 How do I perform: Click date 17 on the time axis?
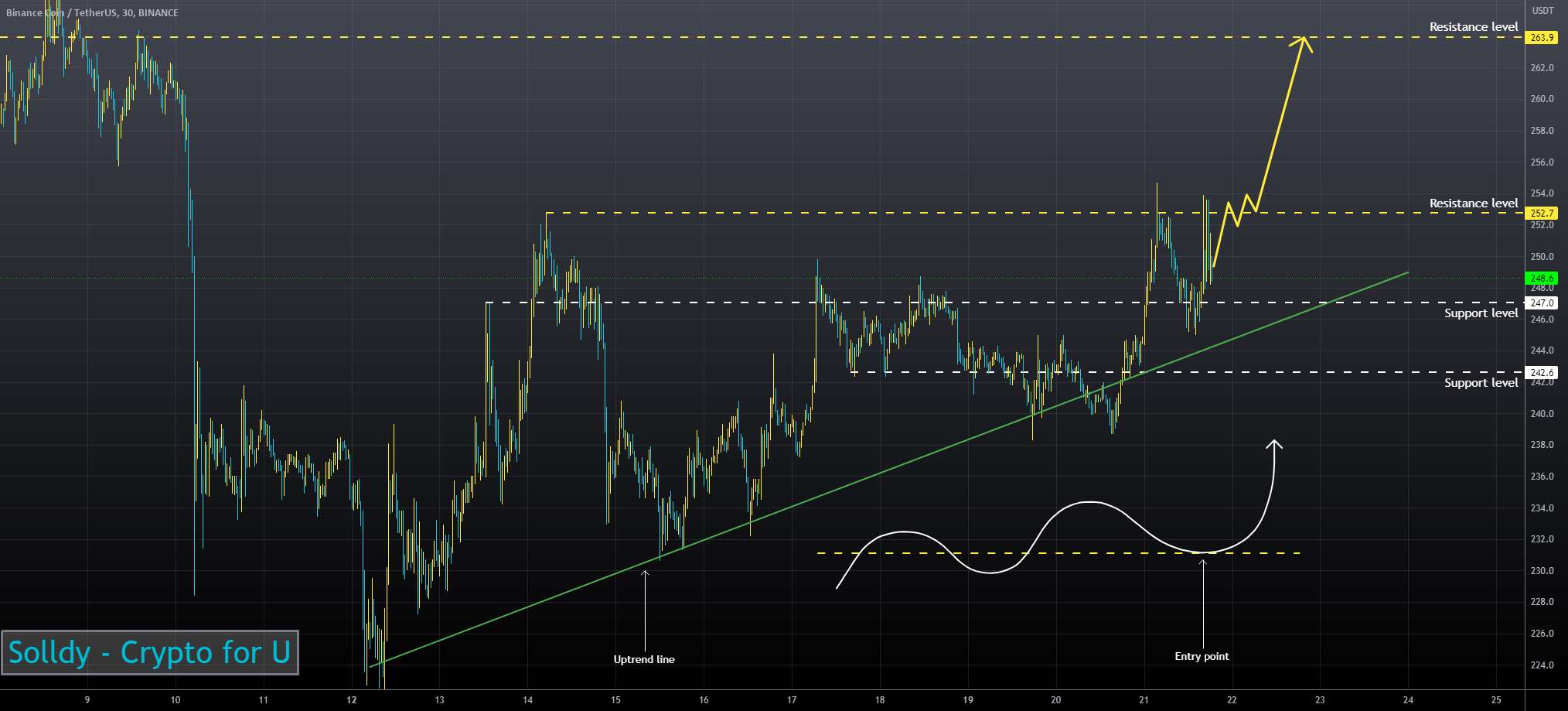pos(792,699)
